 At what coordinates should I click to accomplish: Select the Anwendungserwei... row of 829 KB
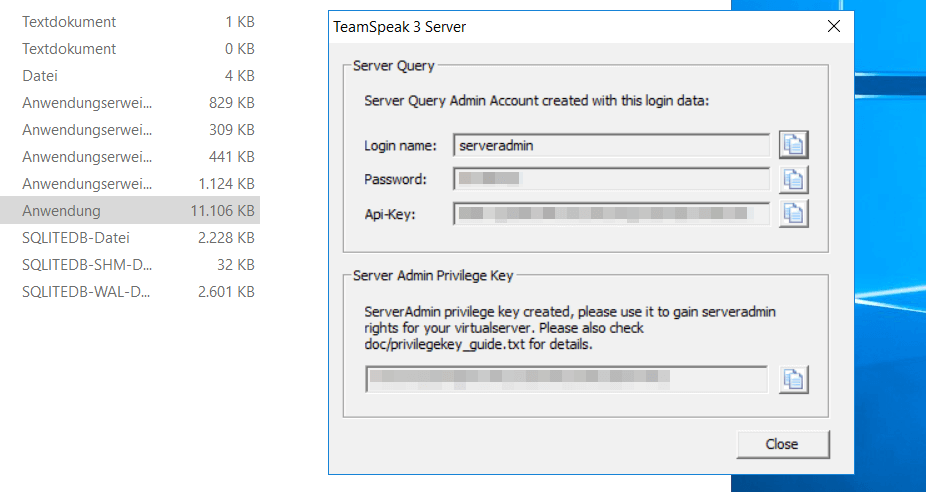point(130,103)
